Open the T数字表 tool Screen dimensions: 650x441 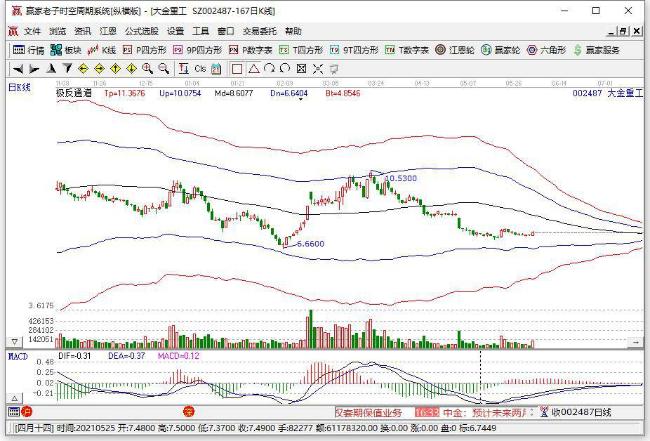[407, 50]
